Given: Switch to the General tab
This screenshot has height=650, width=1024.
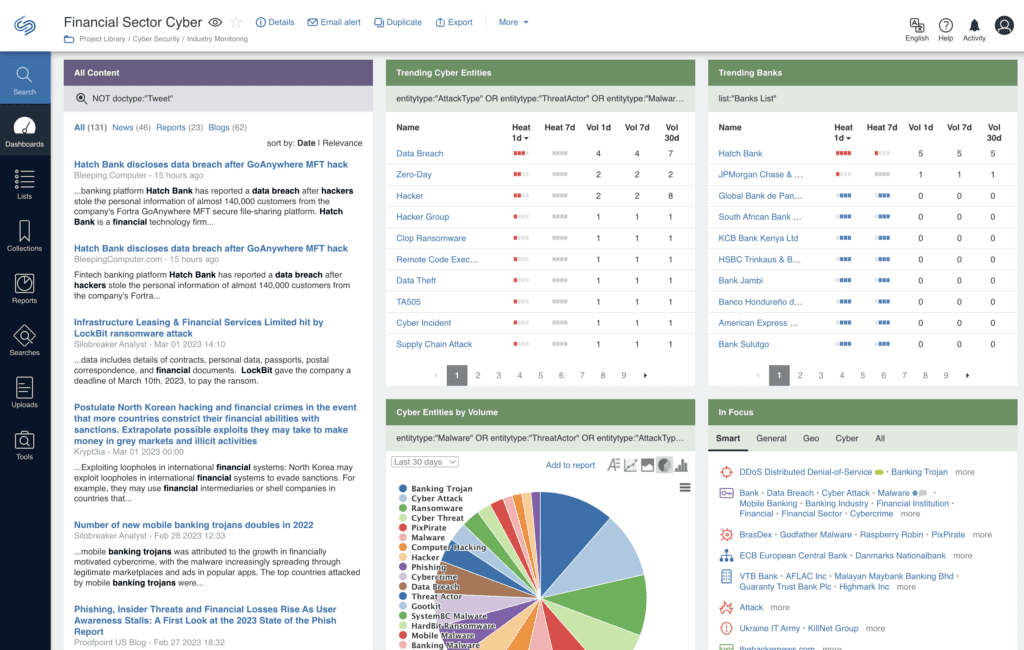Looking at the screenshot, I should (x=771, y=438).
